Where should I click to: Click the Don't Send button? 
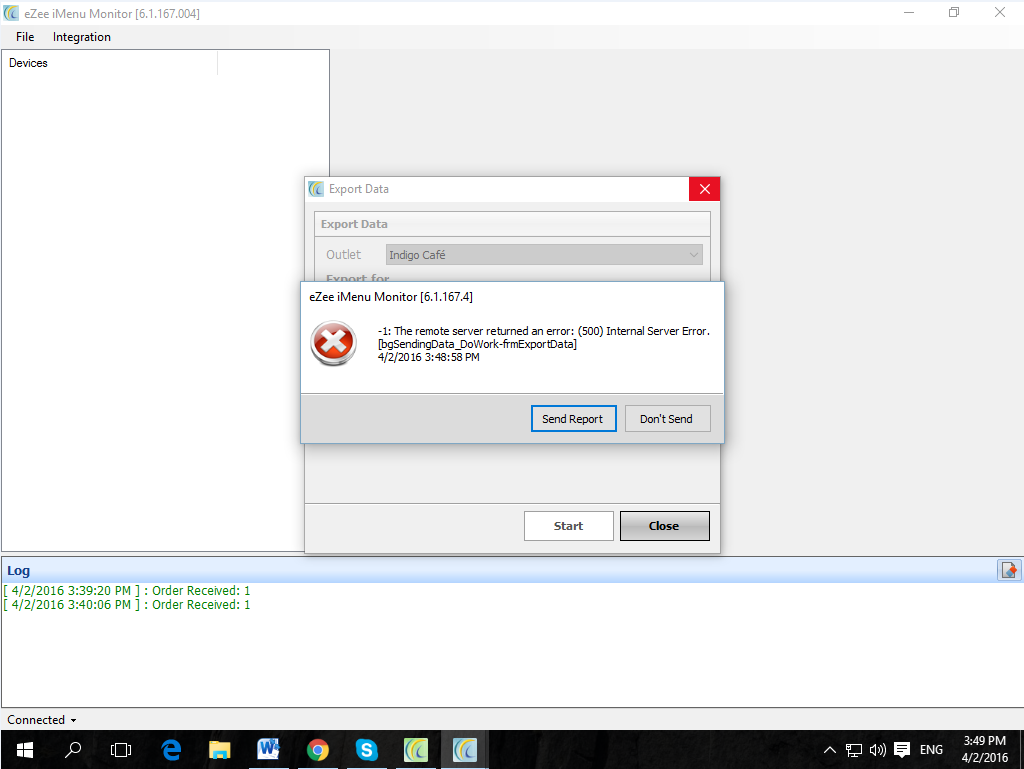(x=667, y=418)
